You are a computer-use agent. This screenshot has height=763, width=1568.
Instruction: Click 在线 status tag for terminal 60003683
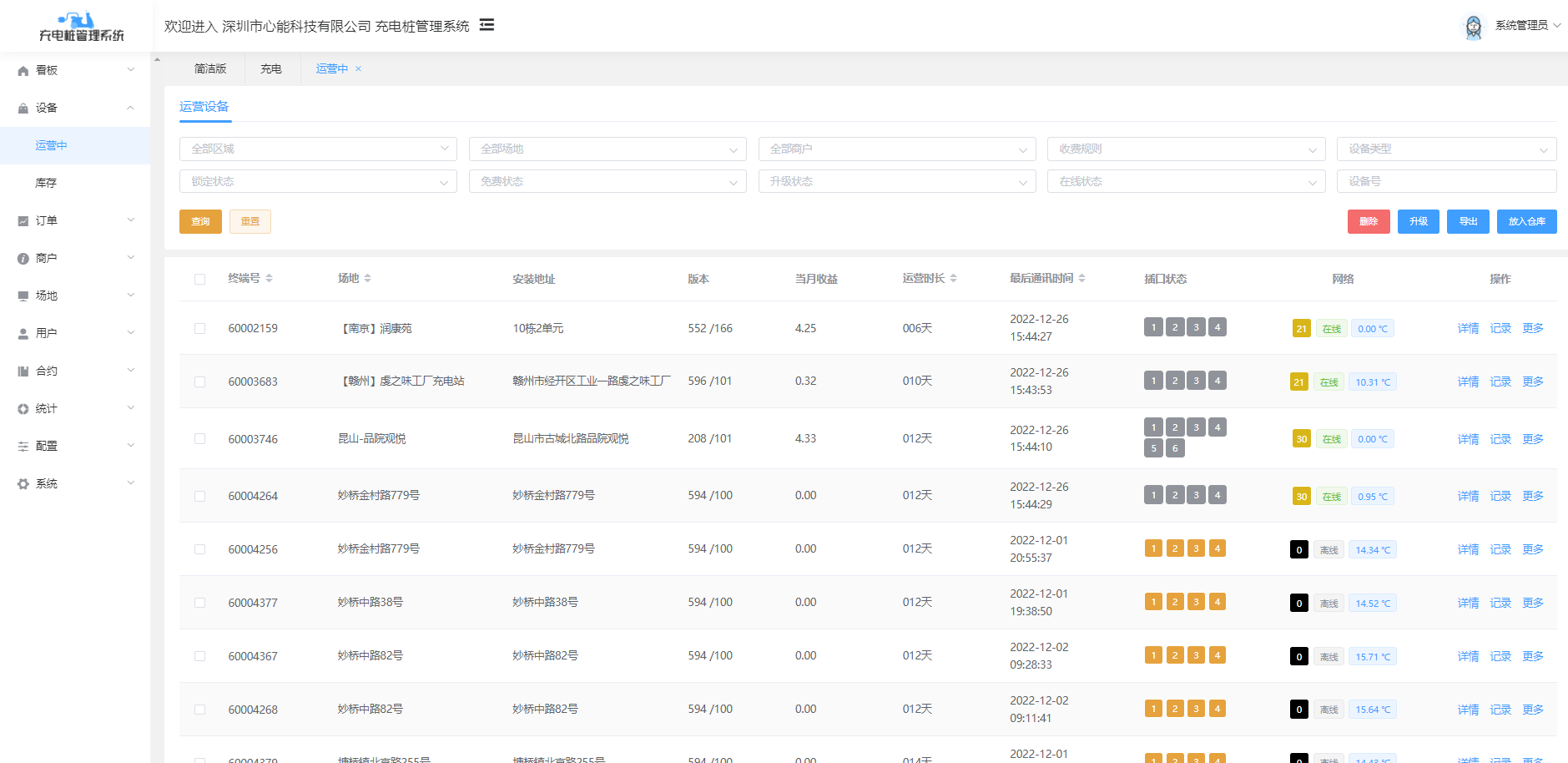(1329, 382)
